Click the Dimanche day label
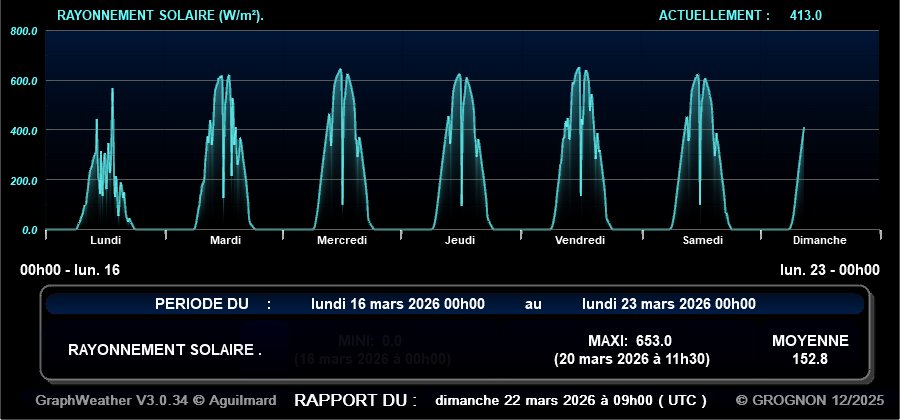Screen dimensions: 900x420 coord(819,240)
